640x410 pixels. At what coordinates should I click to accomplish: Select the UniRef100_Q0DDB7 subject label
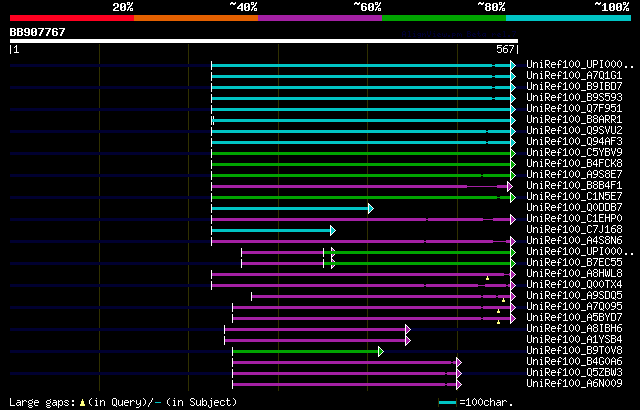click(574, 208)
